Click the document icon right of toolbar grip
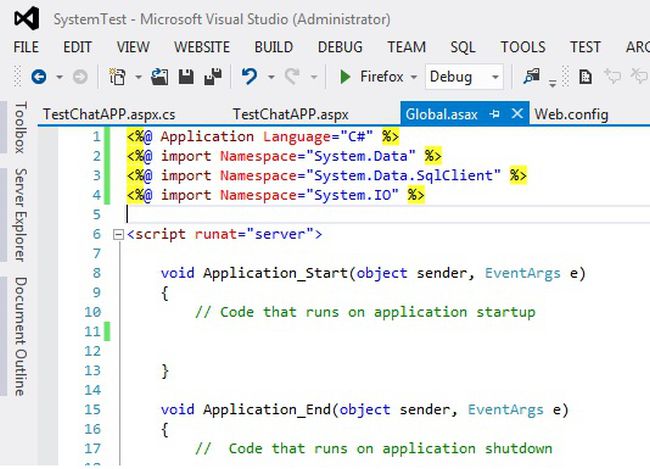650x469 pixels. pyautogui.click(x=585, y=77)
